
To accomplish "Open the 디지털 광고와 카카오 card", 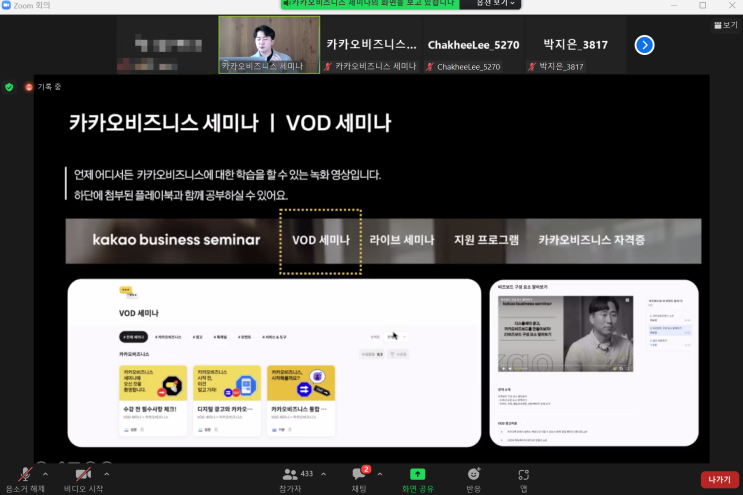I will pyautogui.click(x=227, y=400).
